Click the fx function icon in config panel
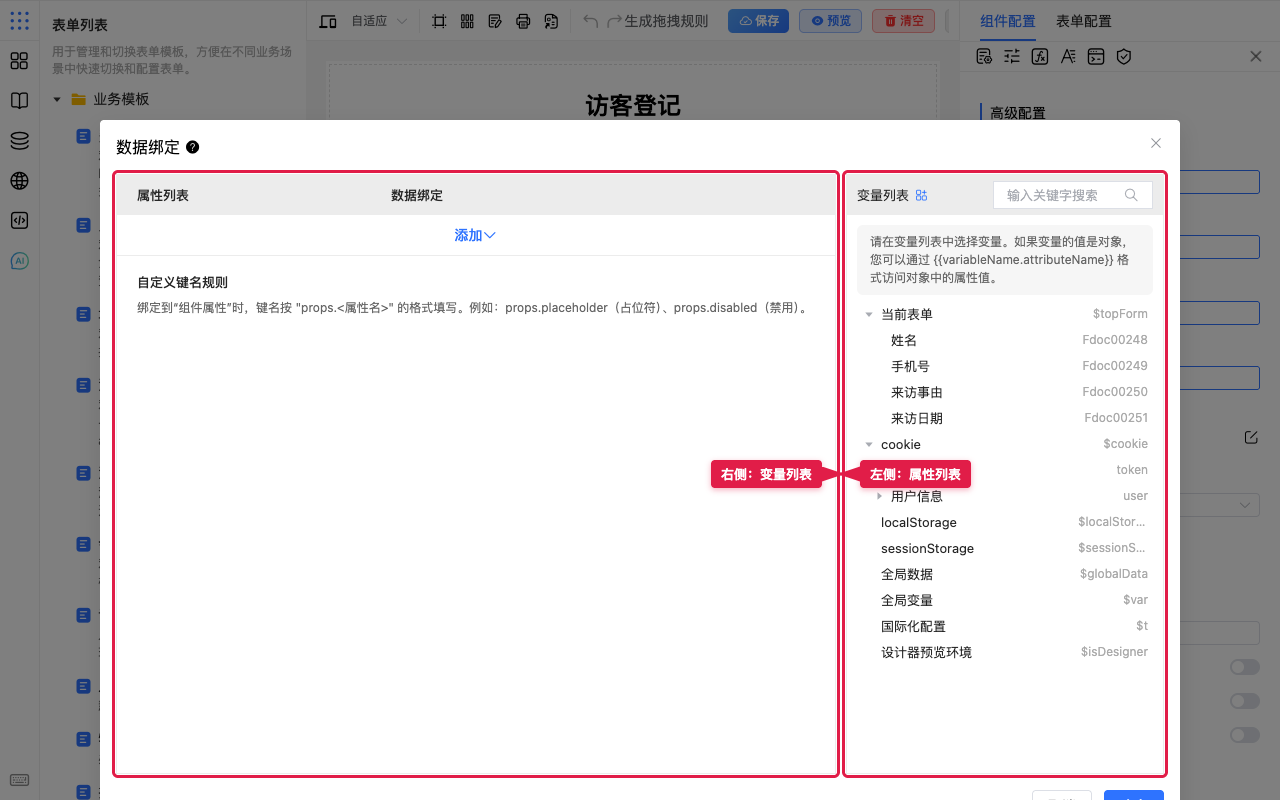The height and width of the screenshot is (800, 1280). point(1040,57)
